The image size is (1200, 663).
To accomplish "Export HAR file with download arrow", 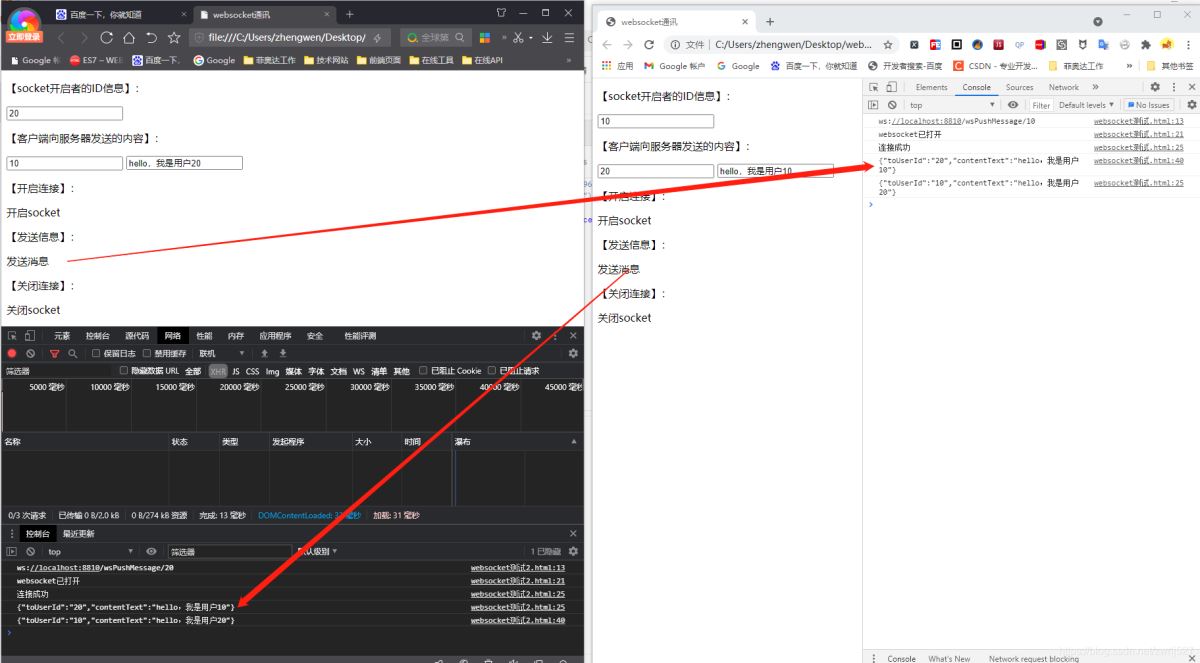I will tap(283, 353).
